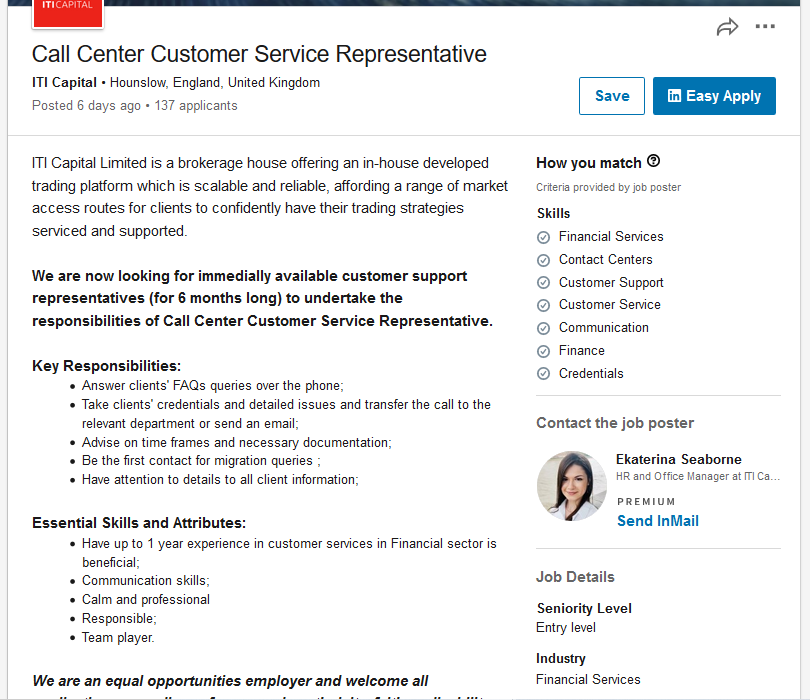Open the ITI Capital company link
This screenshot has width=810, height=700.
(64, 83)
